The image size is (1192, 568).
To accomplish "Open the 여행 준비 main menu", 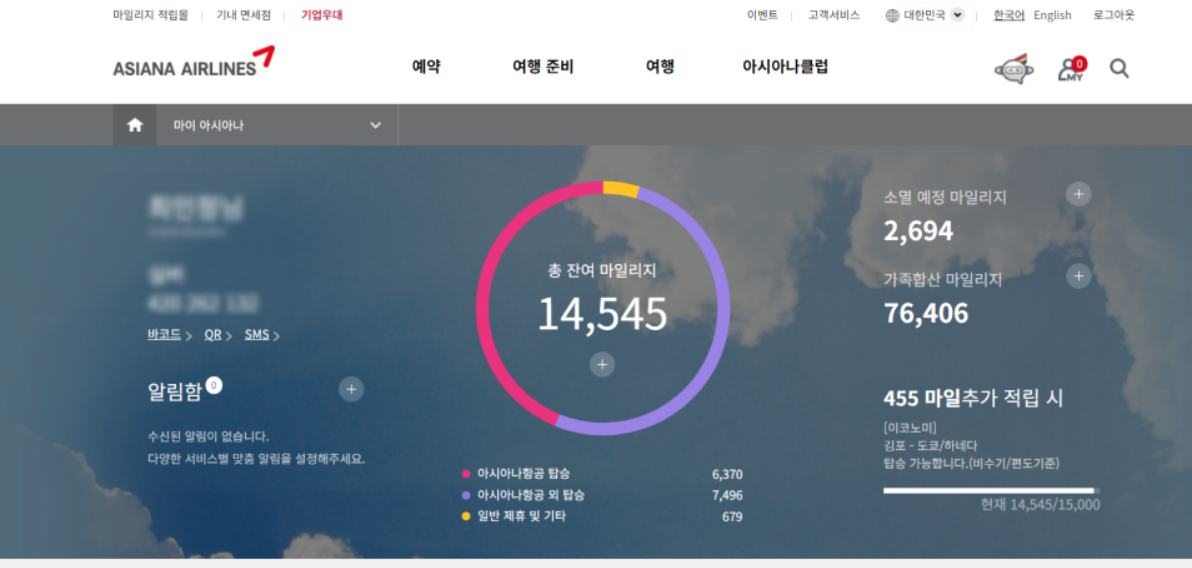I will point(543,67).
